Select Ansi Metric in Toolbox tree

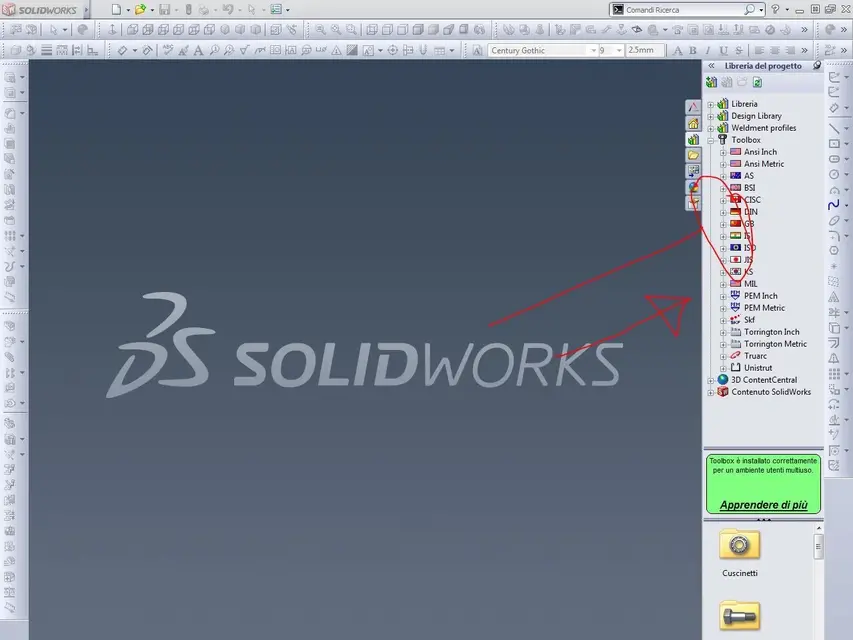[764, 164]
